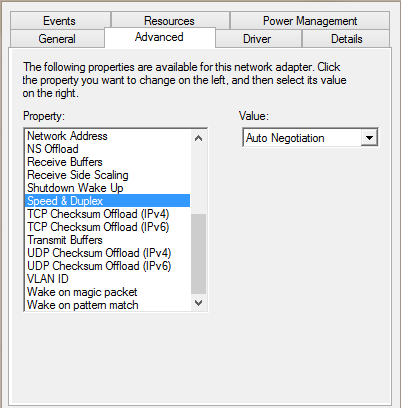Choose Receive Buffers property
Screen dimensions: 401x408
click(x=108, y=162)
